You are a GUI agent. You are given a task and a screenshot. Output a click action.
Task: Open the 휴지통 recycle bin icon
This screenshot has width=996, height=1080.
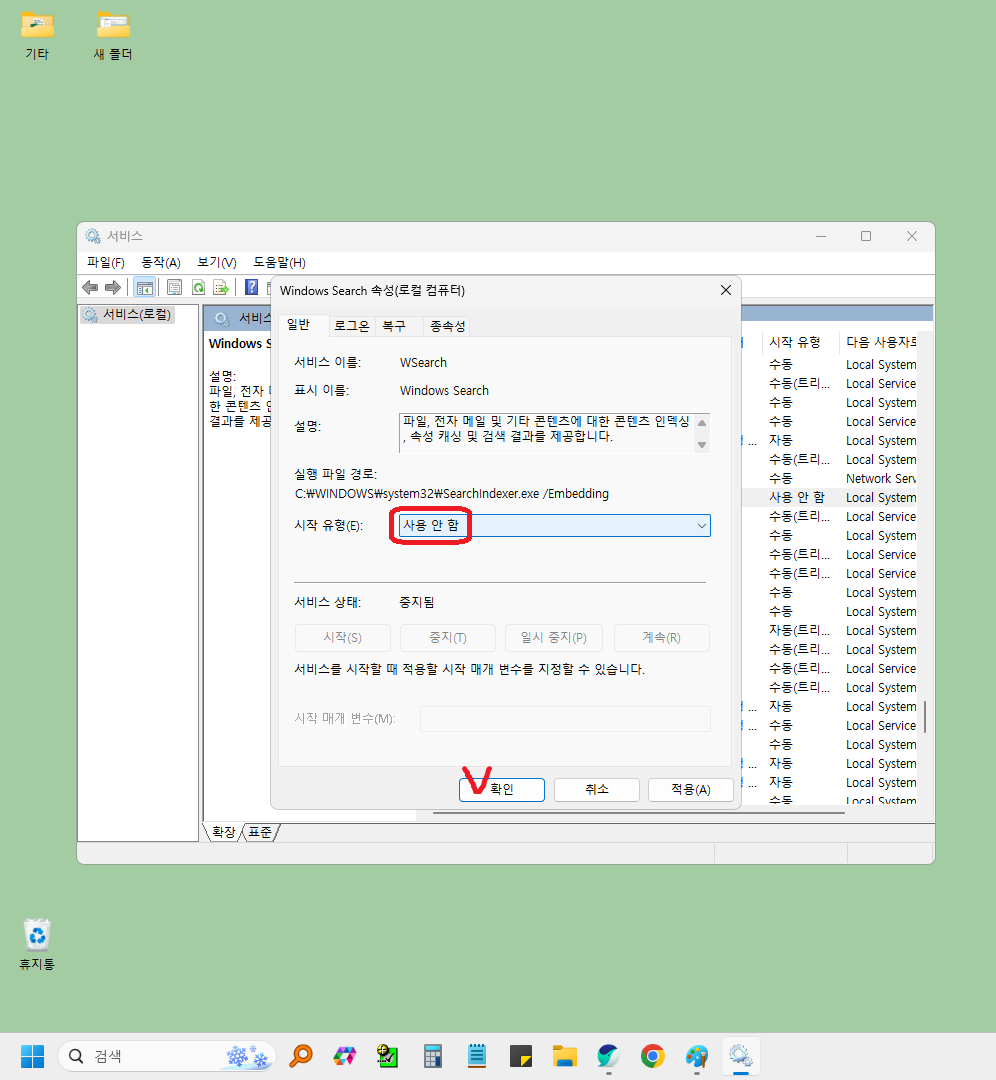pyautogui.click(x=37, y=944)
